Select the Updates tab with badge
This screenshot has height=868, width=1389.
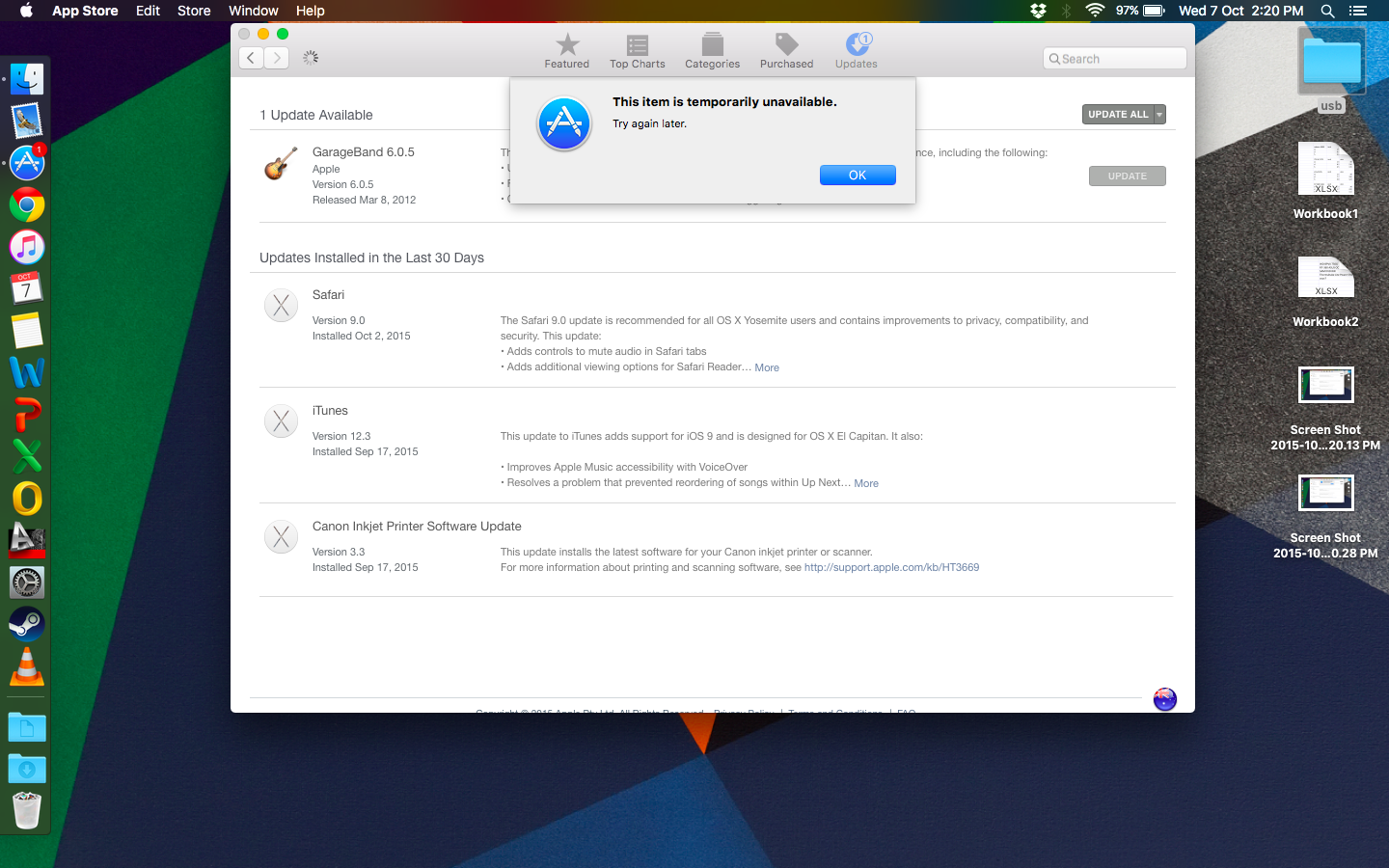coord(857,51)
